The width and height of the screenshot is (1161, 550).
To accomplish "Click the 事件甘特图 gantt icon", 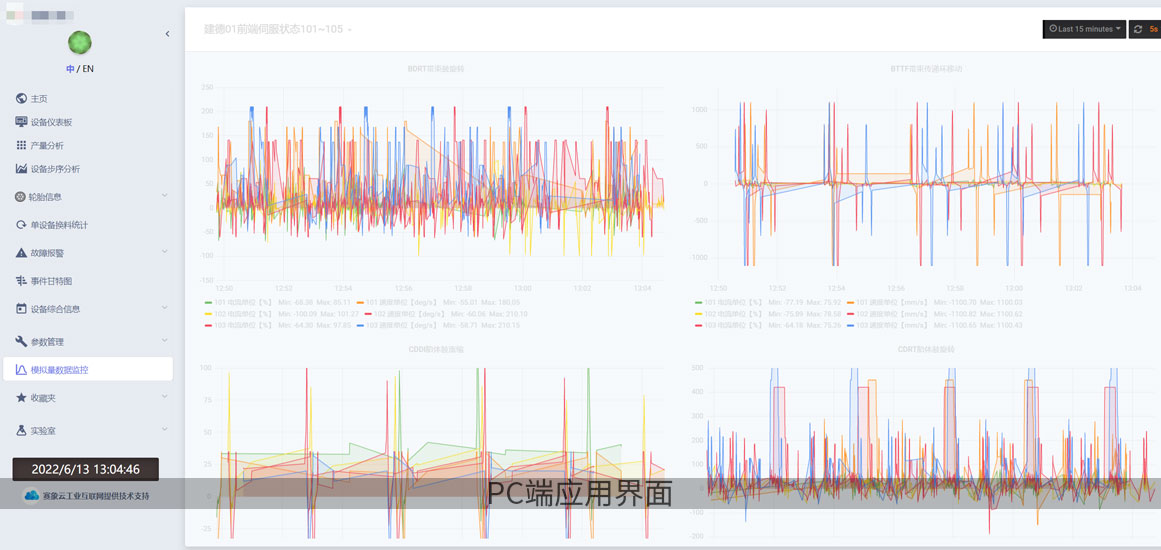I will tap(21, 281).
